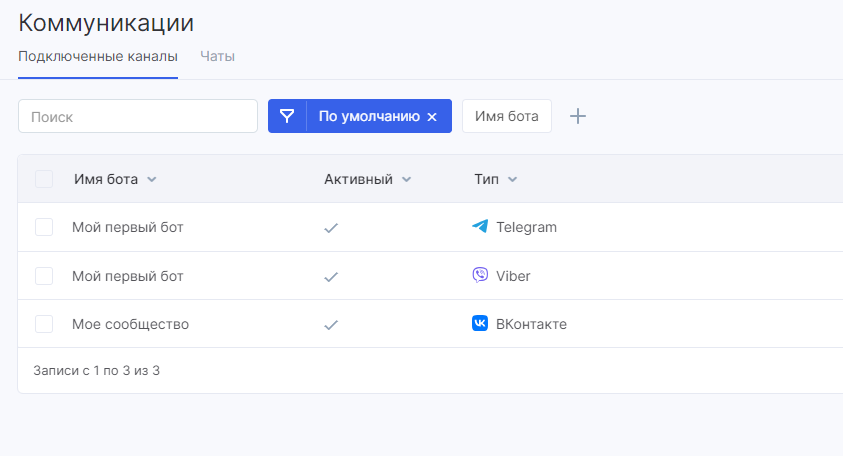Click active checkmark in Viber row

coord(331,277)
